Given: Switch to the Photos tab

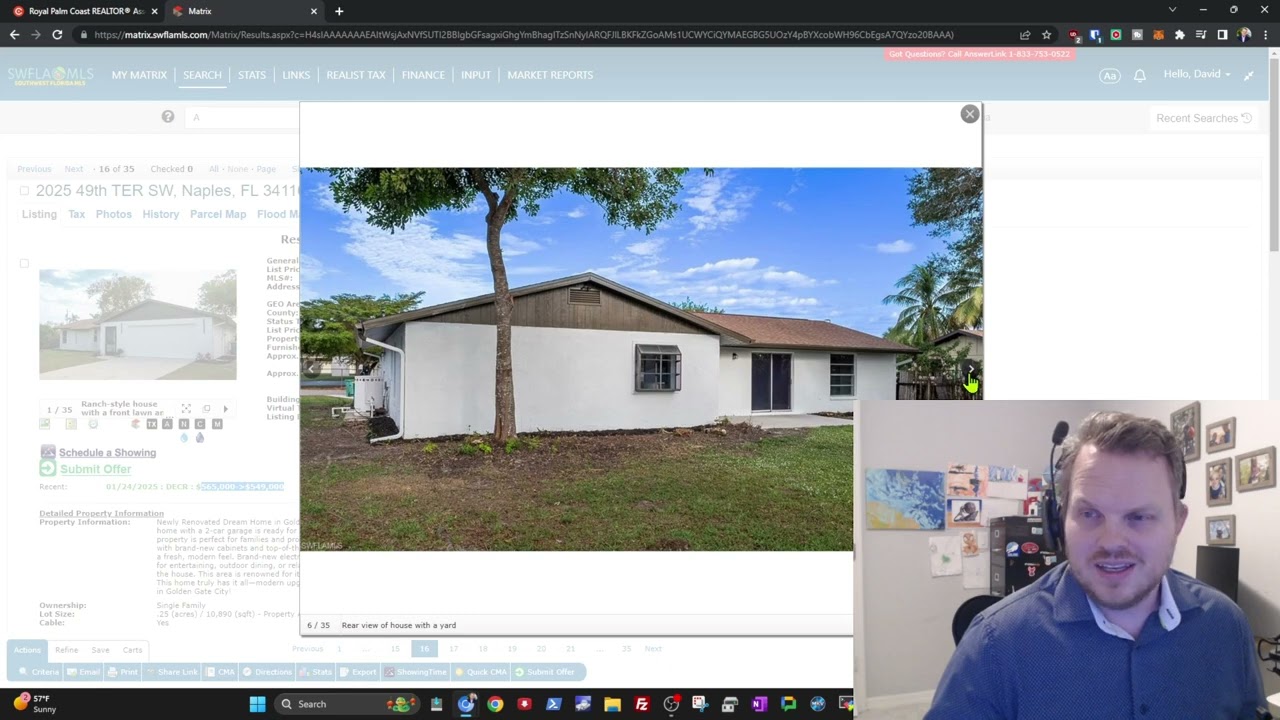Looking at the screenshot, I should (114, 214).
